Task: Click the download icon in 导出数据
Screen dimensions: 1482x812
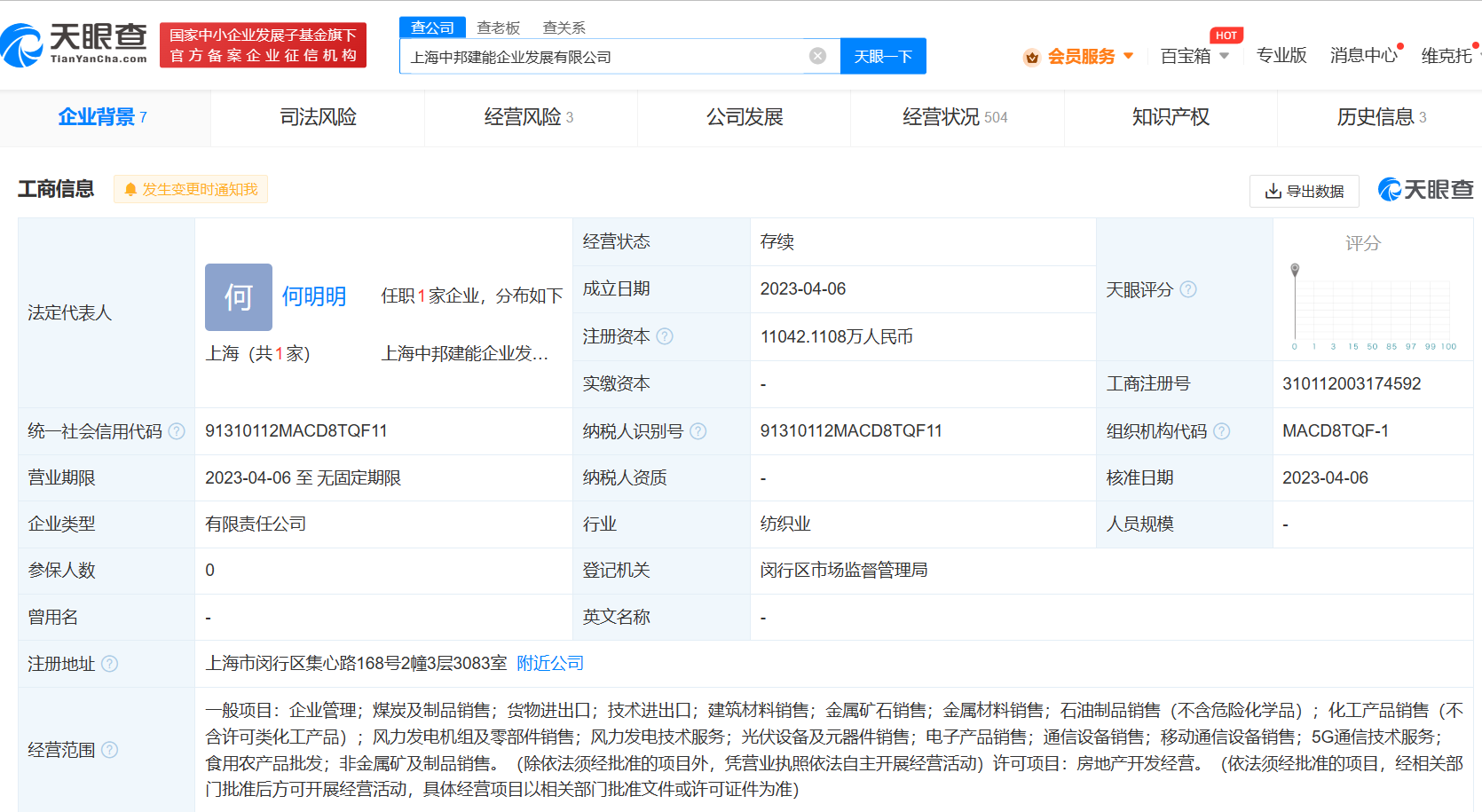Action: tap(1273, 191)
